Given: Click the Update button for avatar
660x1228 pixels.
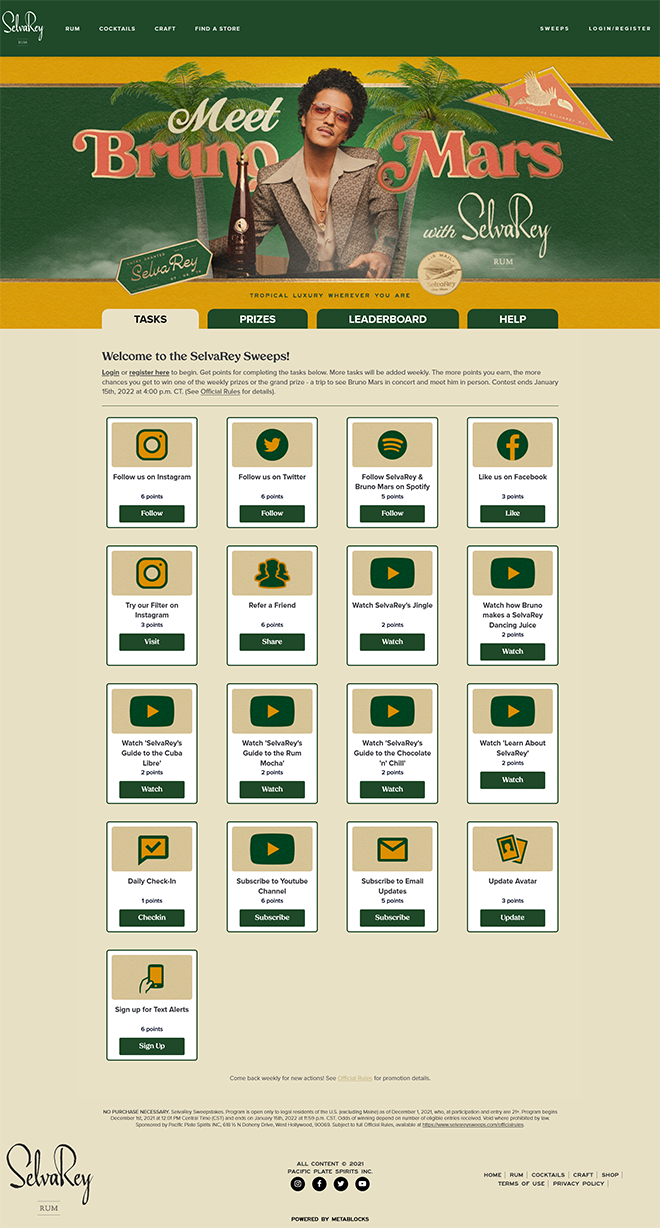Looking at the screenshot, I should pyautogui.click(x=512, y=917).
